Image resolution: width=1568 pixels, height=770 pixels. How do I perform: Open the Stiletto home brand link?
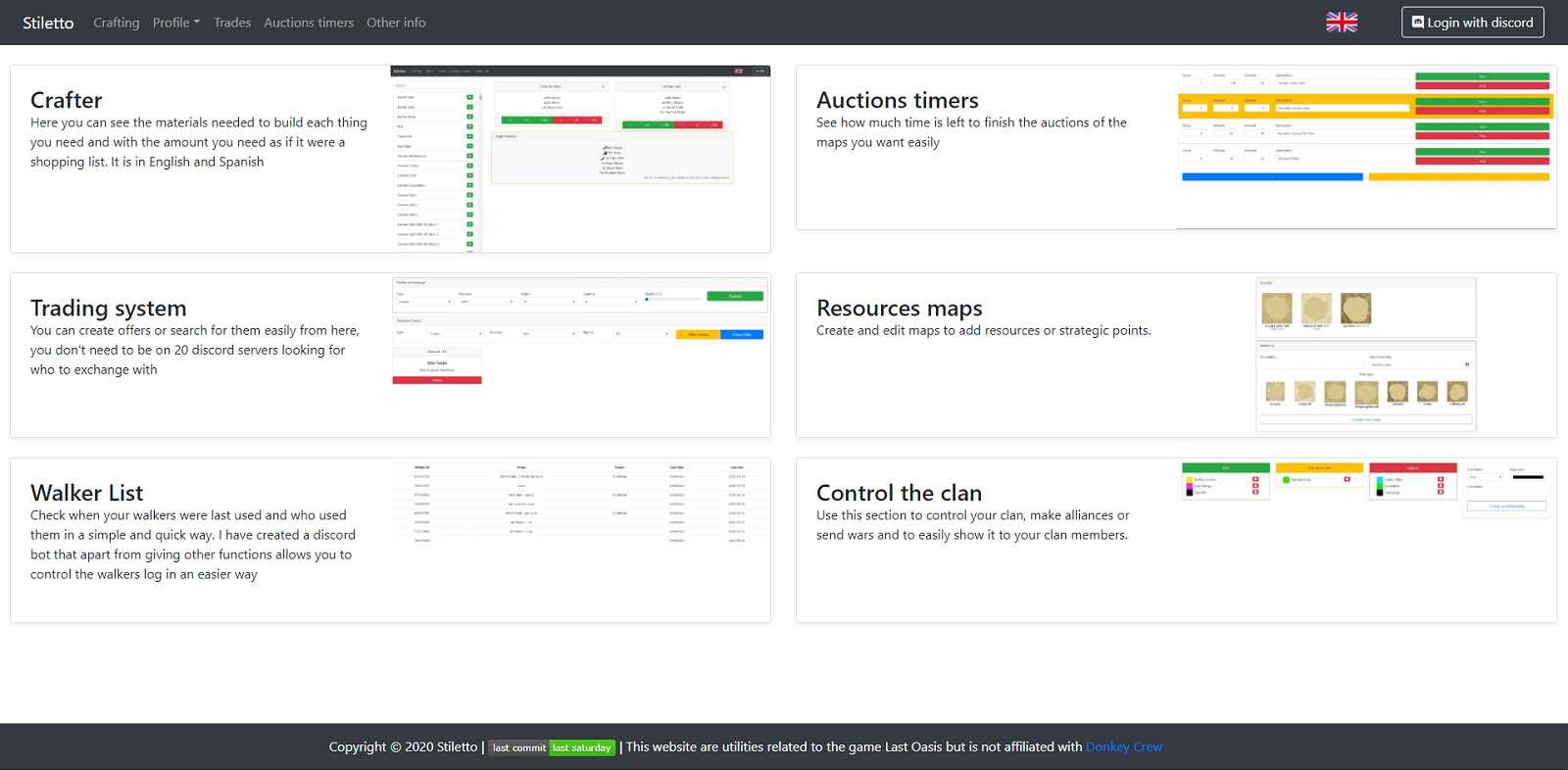click(x=48, y=23)
